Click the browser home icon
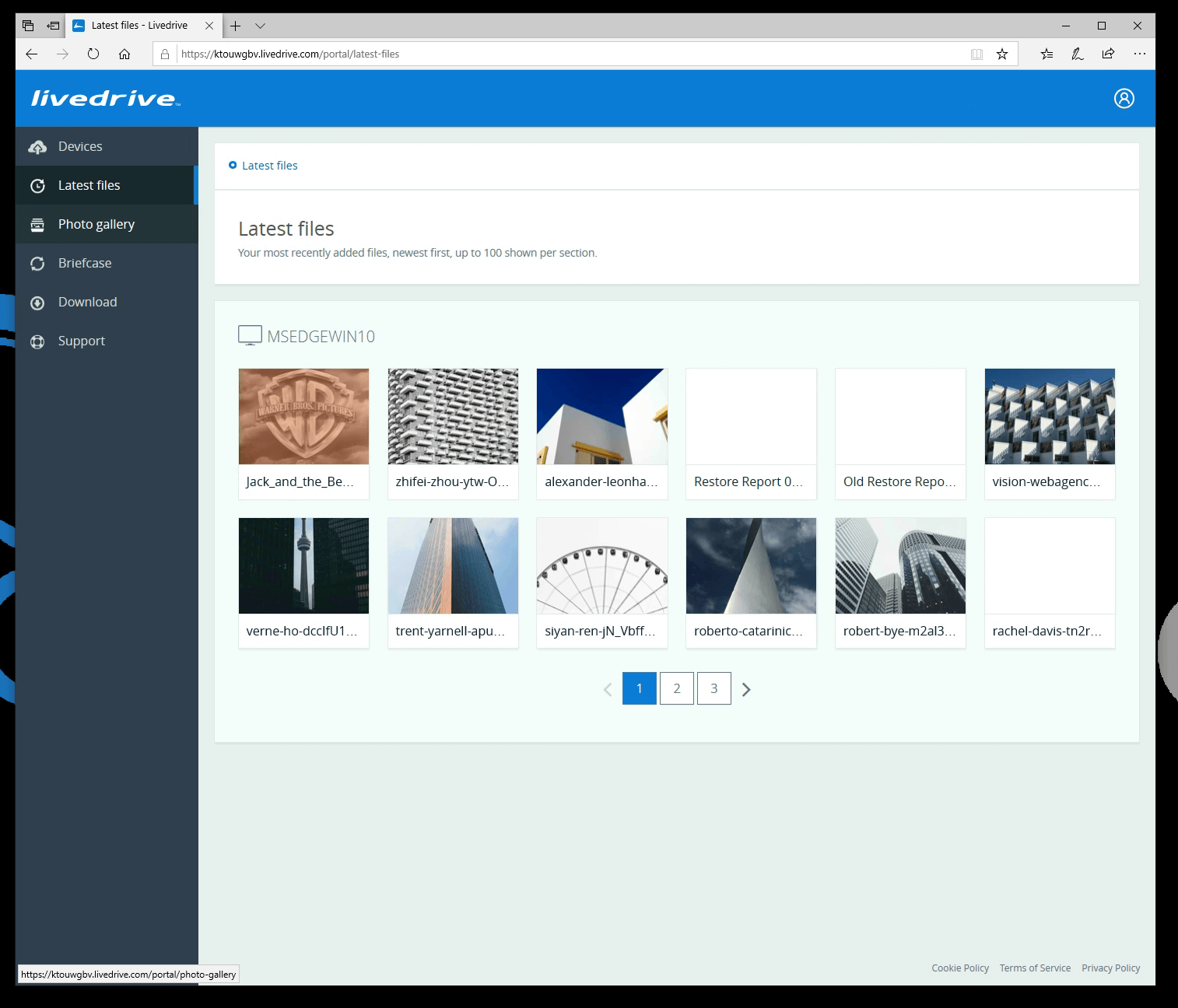1178x1008 pixels. [124, 54]
